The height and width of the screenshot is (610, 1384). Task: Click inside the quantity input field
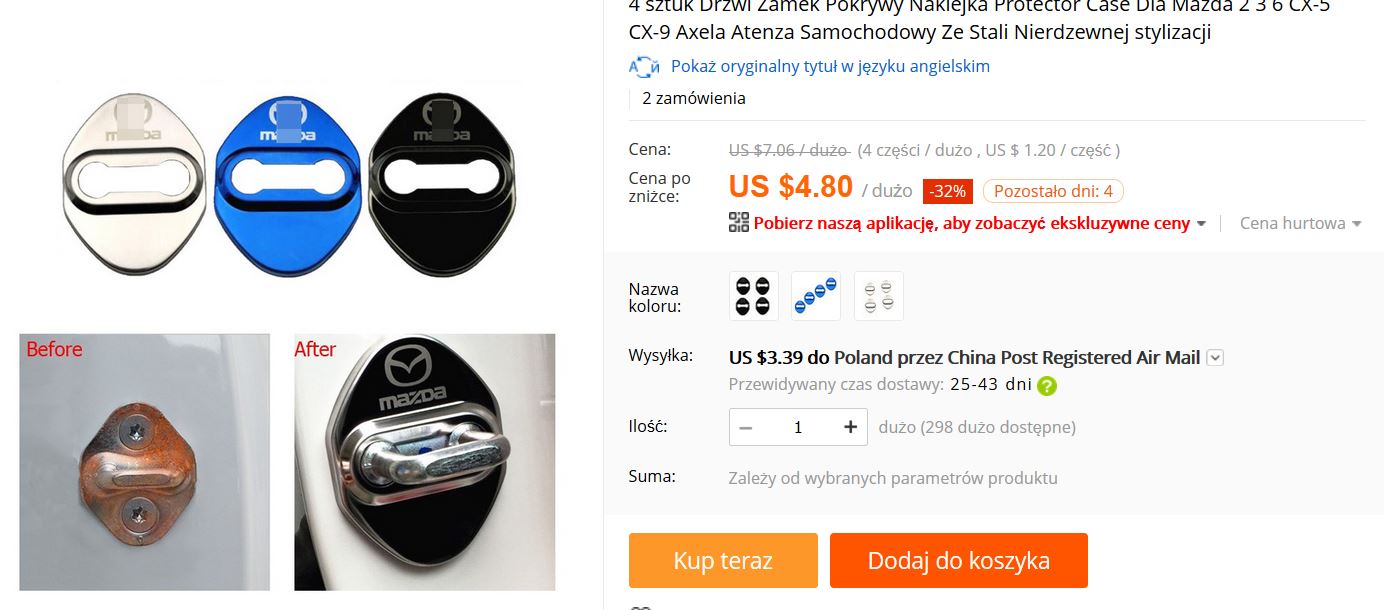798,427
